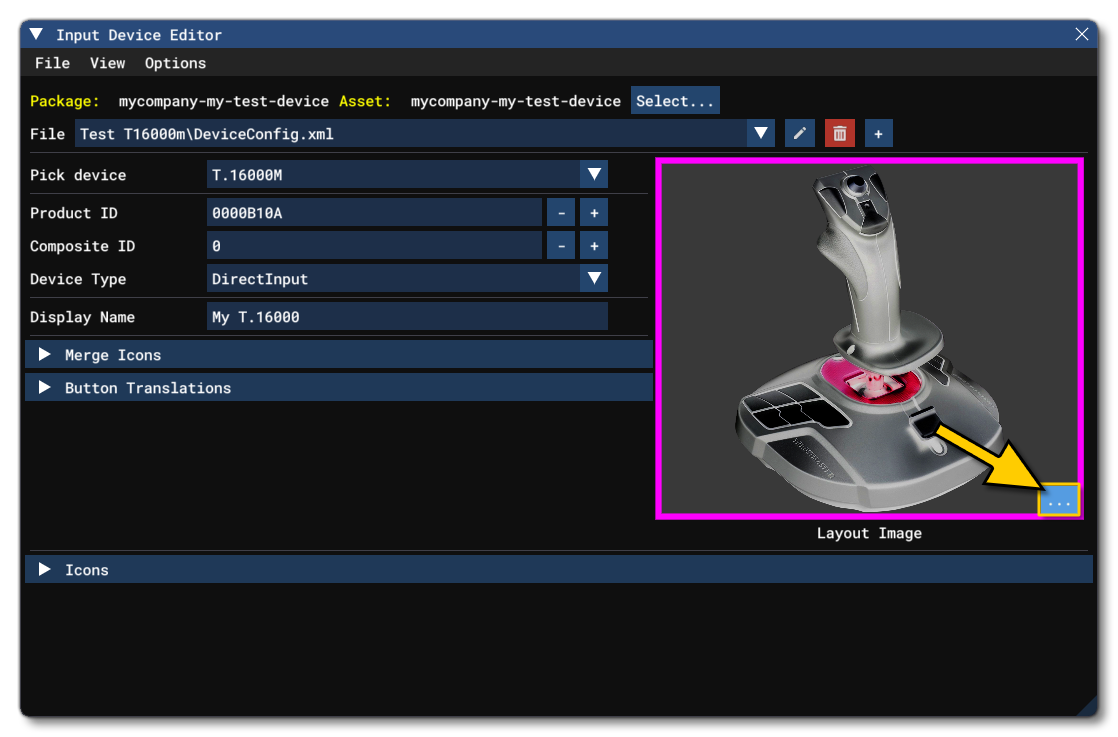Click the Device Type label

point(78,279)
